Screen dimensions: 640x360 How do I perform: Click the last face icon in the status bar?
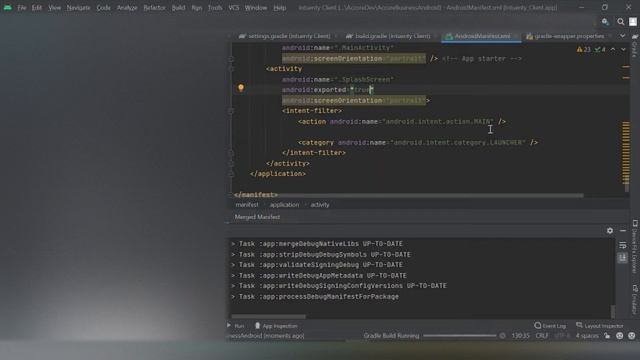coord(632,336)
